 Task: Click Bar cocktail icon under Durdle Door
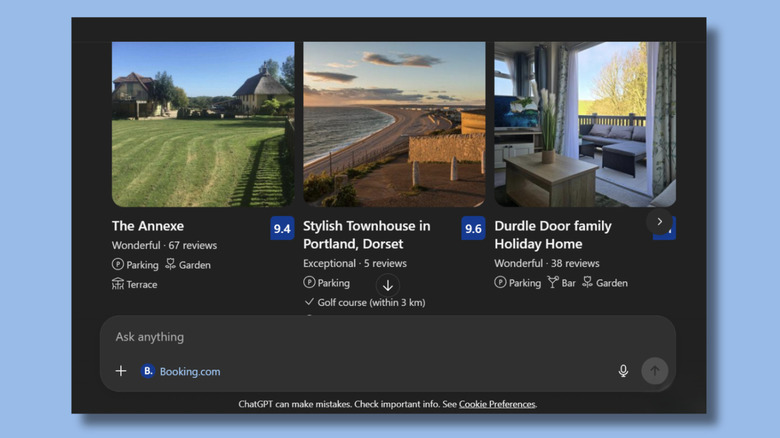coord(553,282)
